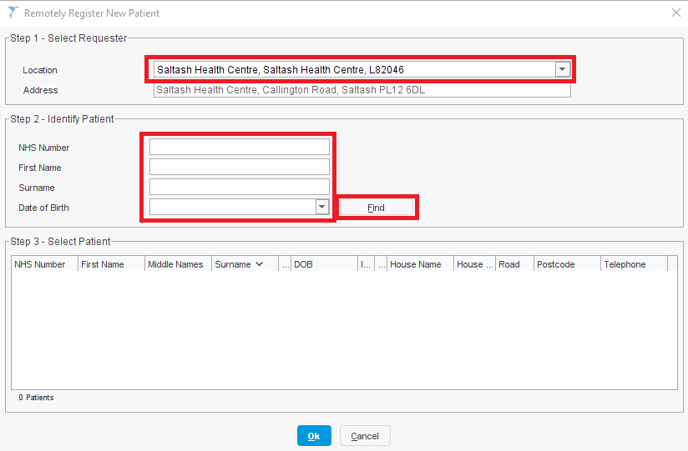
Task: Click into the First Name text box
Action: click(x=239, y=167)
